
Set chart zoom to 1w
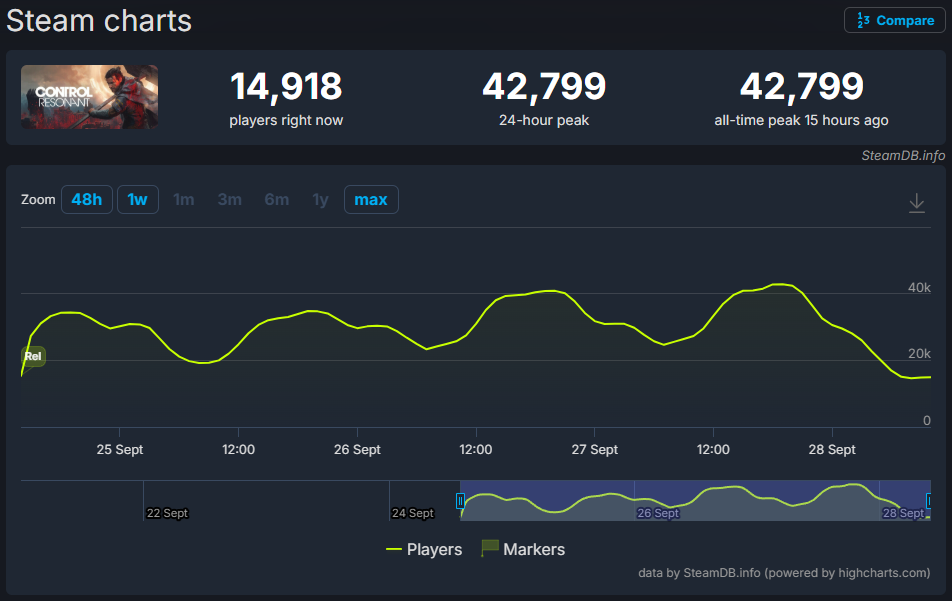[x=138, y=200]
